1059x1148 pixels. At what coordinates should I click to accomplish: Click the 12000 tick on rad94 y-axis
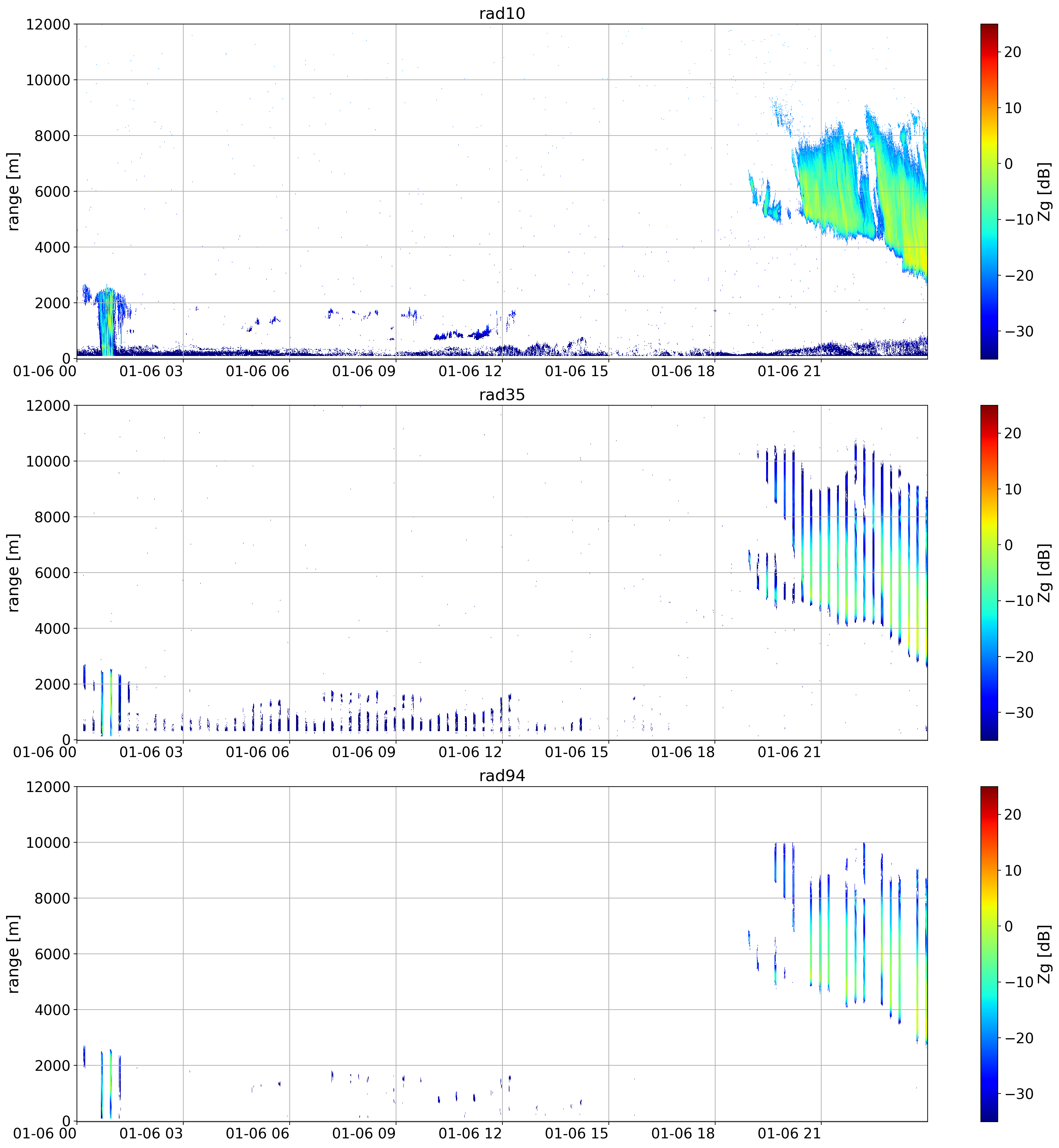point(48,787)
